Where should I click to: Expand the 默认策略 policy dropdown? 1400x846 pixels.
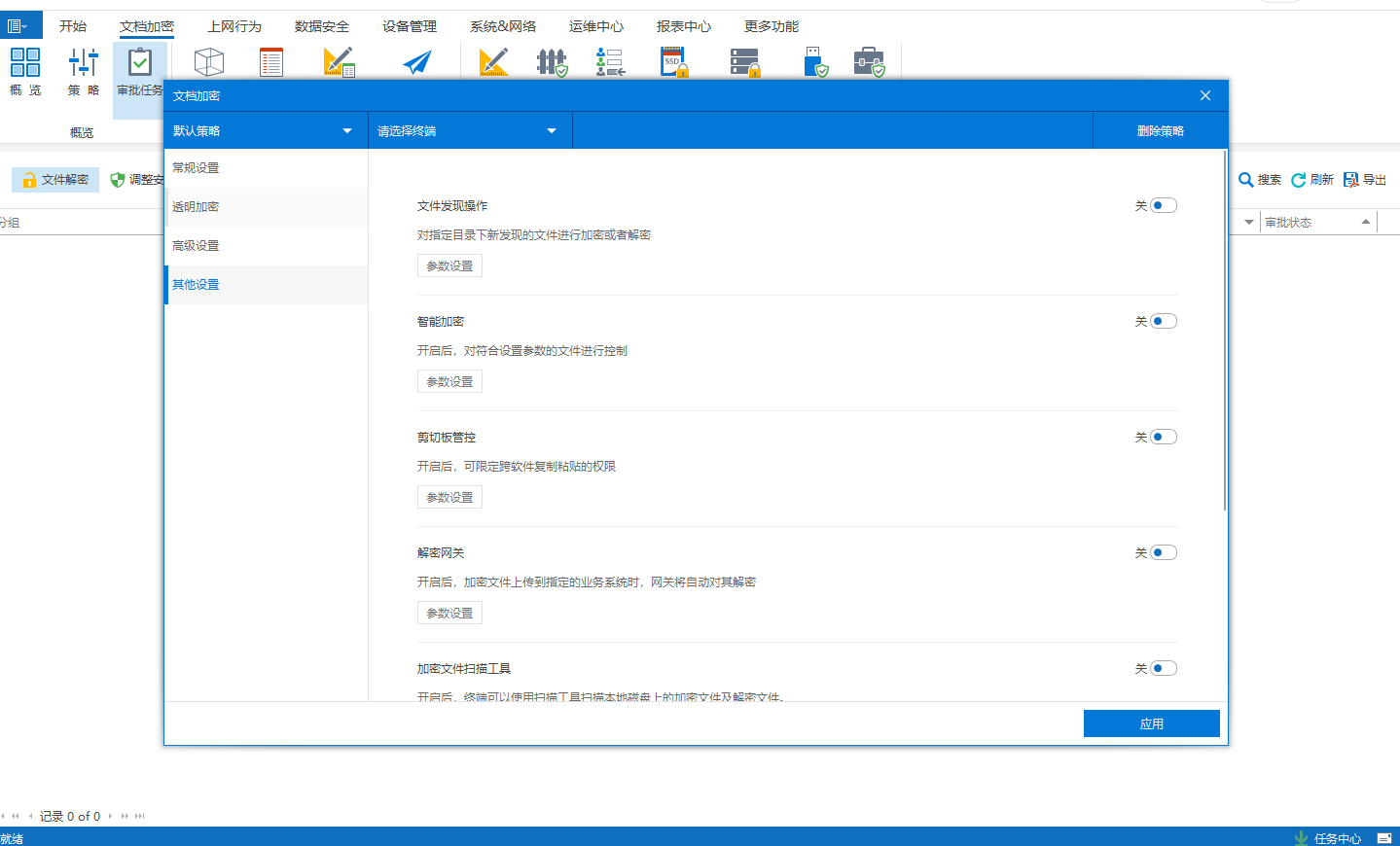(x=265, y=131)
